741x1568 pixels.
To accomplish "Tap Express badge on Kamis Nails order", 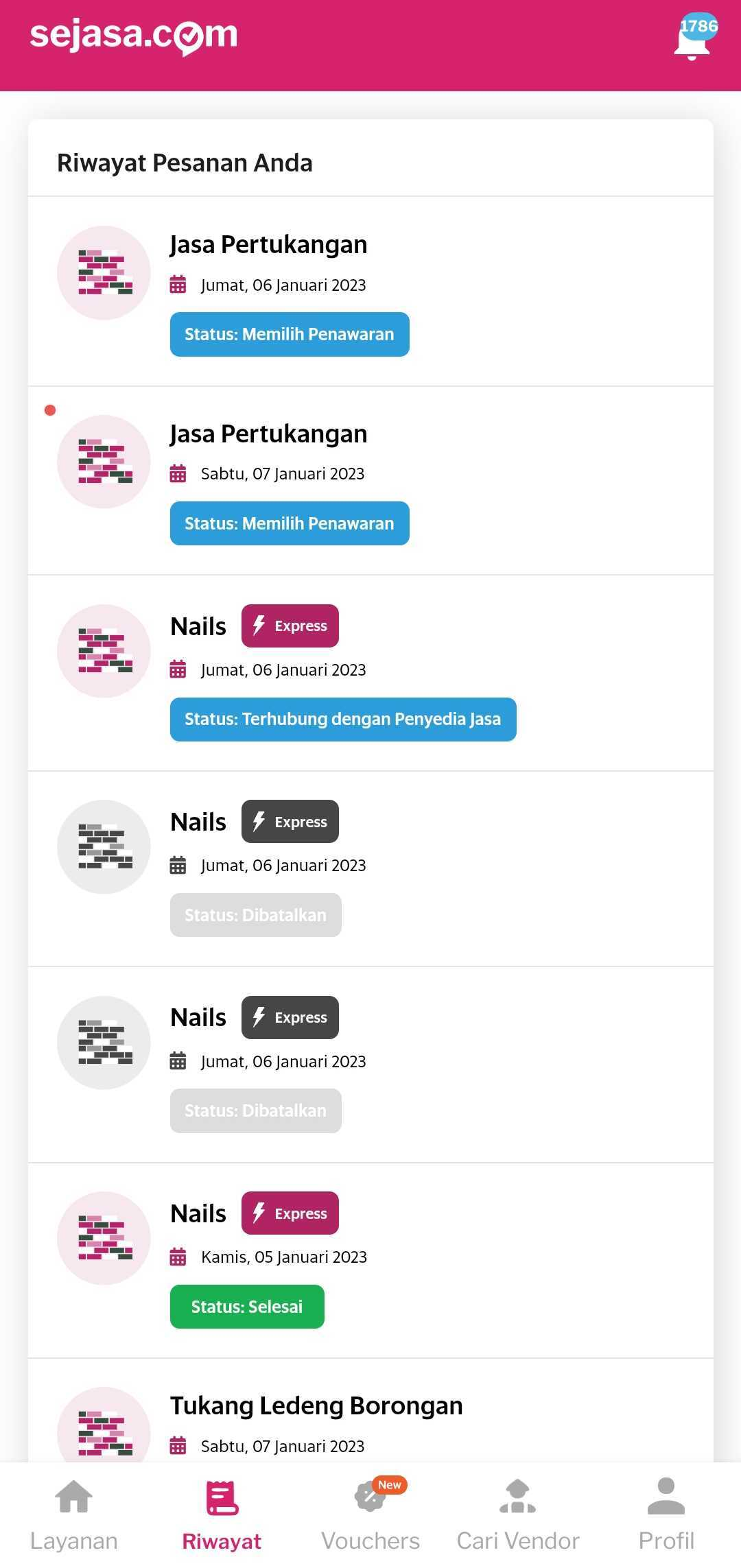I will (x=290, y=1213).
